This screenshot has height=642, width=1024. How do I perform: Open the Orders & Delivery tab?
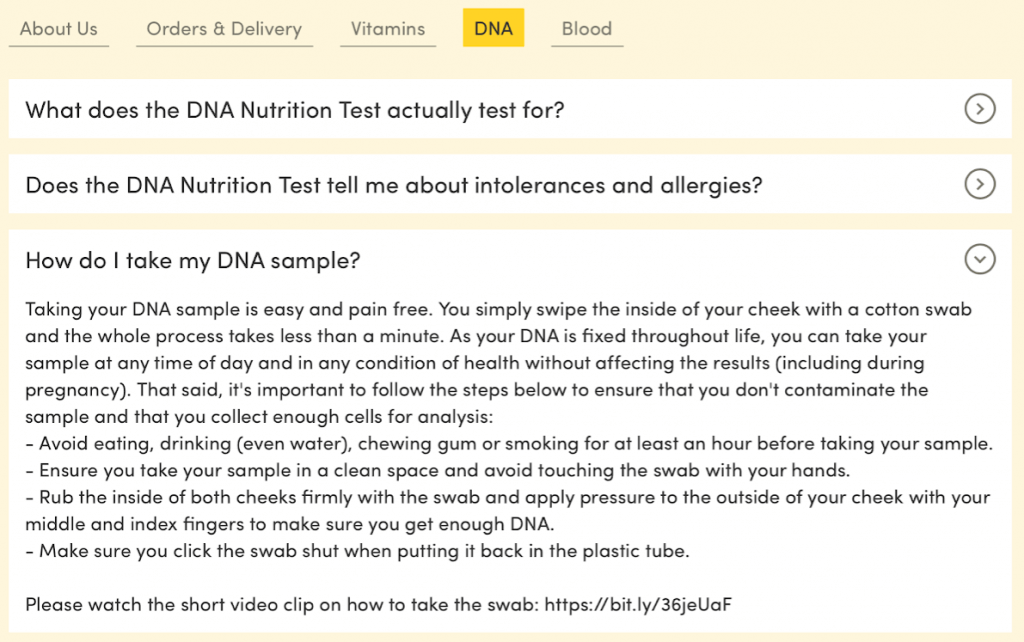point(223,28)
